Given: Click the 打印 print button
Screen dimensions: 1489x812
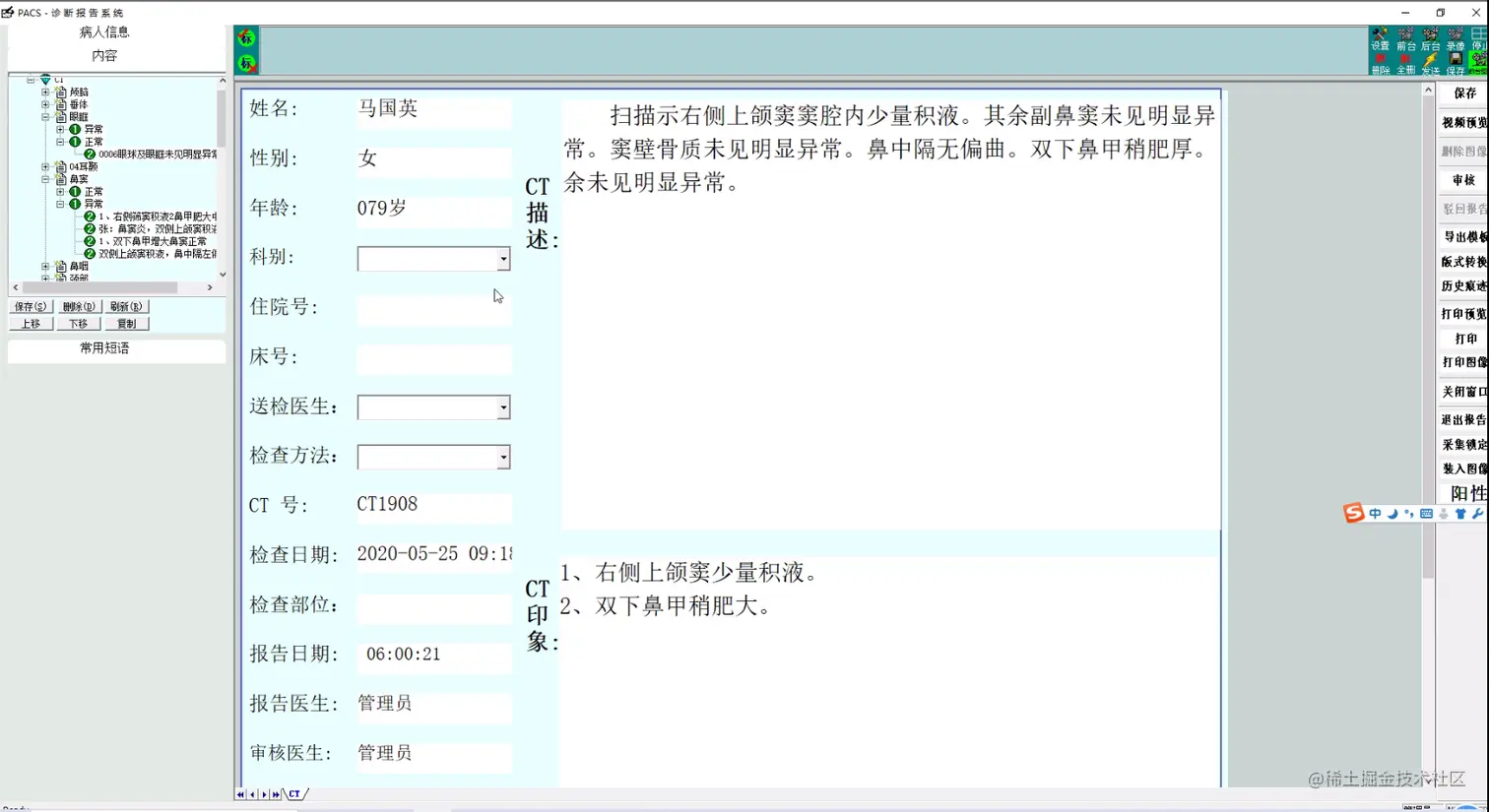Looking at the screenshot, I should point(1463,339).
